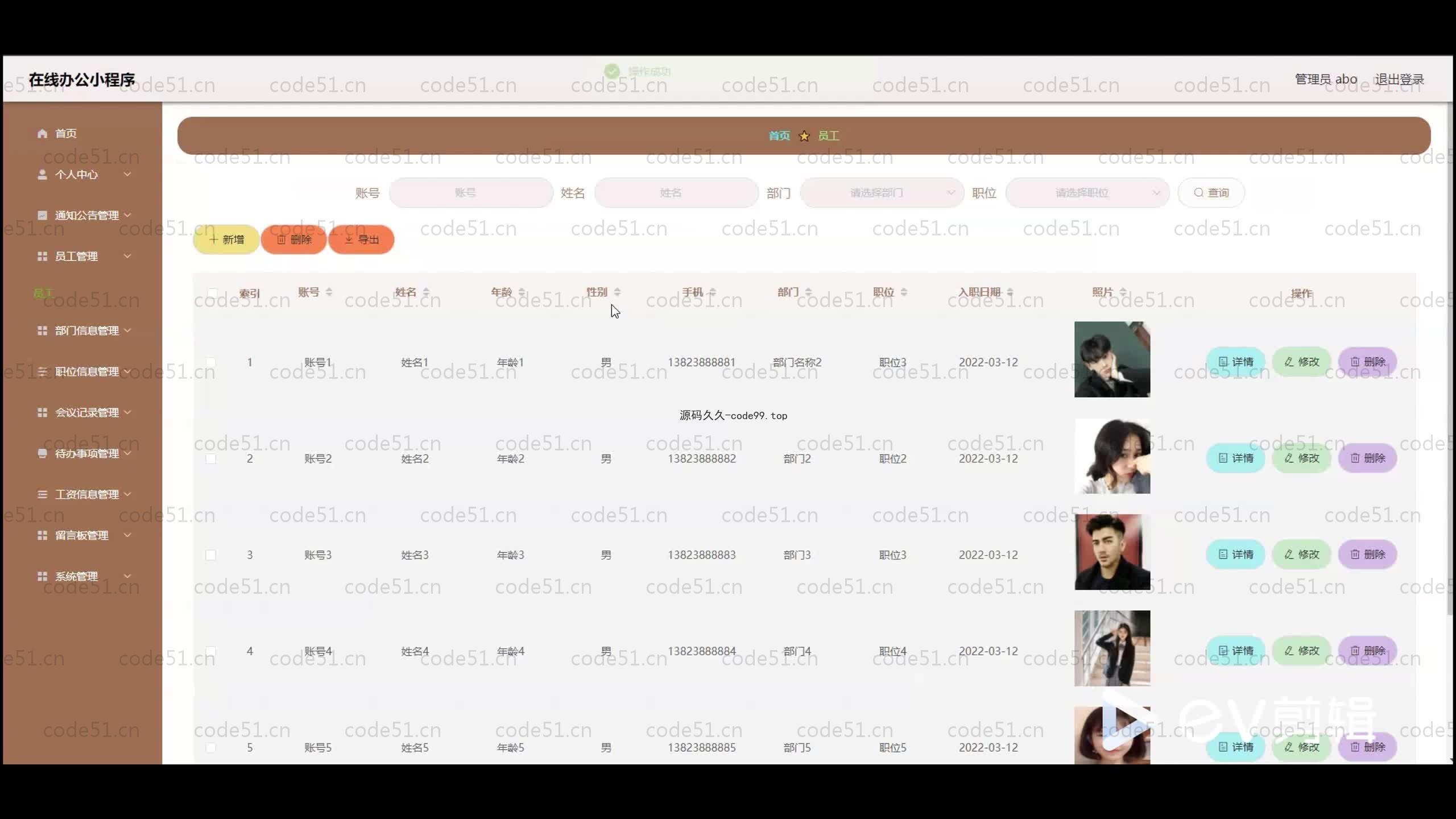Sort the 入职日期 column using its arrows
Viewport: 1456px width, 819px height.
click(x=1010, y=292)
